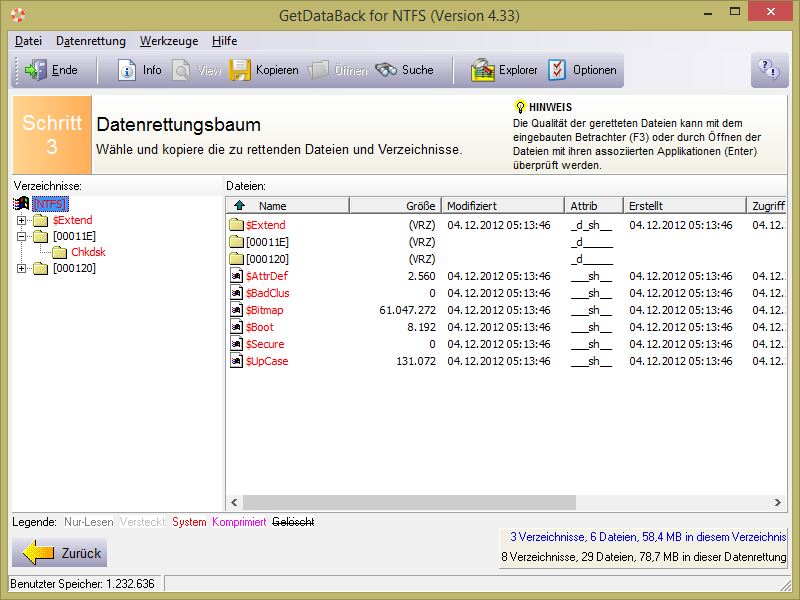
Task: Click the $UpCase file icon
Action: coord(236,361)
